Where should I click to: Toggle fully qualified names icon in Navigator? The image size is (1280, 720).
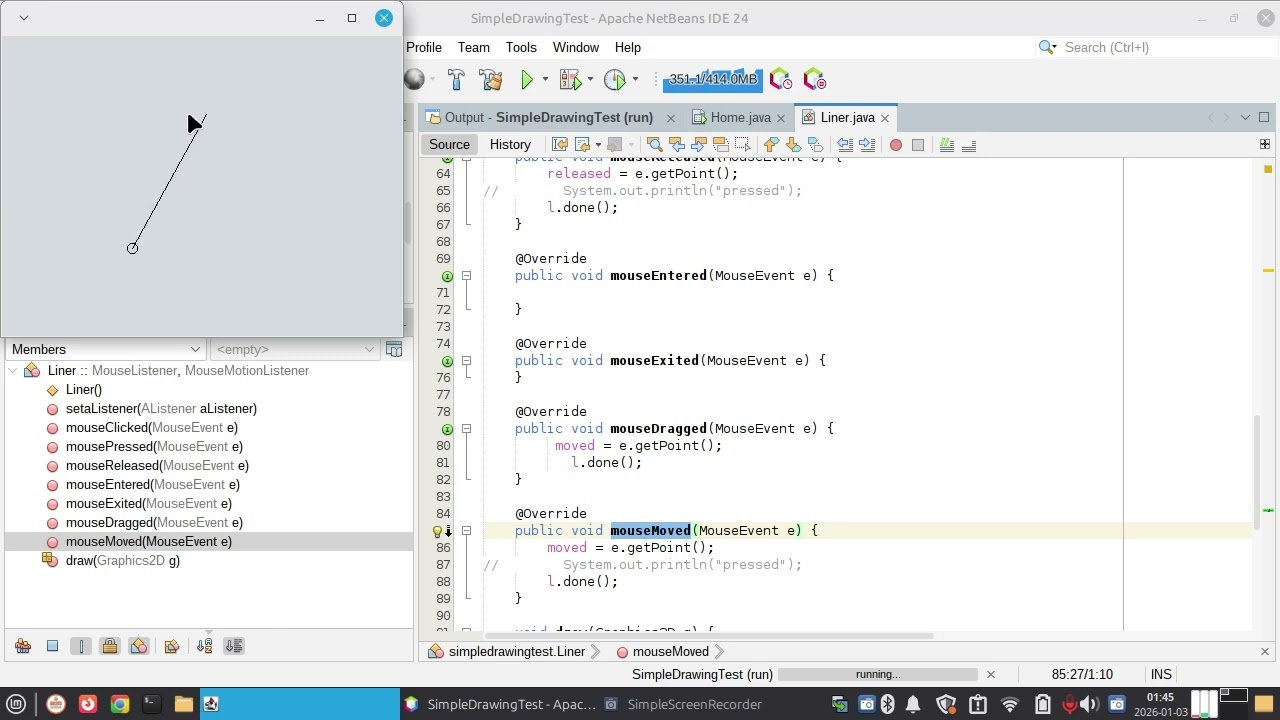click(171, 646)
